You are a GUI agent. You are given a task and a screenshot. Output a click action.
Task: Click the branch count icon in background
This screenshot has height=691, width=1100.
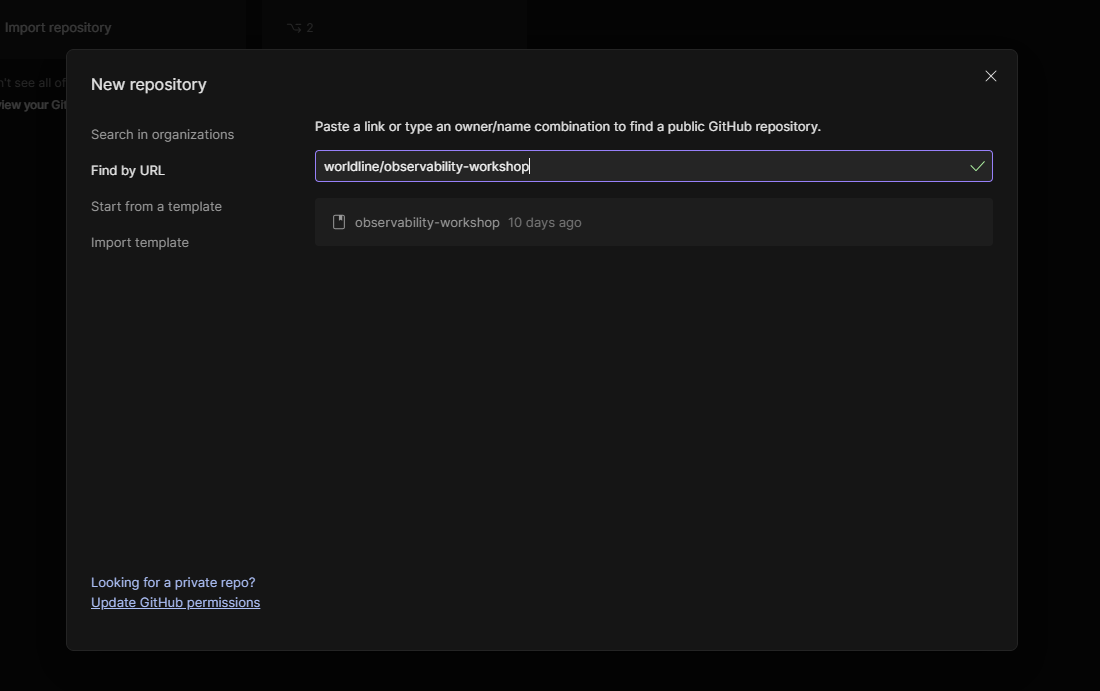click(294, 28)
